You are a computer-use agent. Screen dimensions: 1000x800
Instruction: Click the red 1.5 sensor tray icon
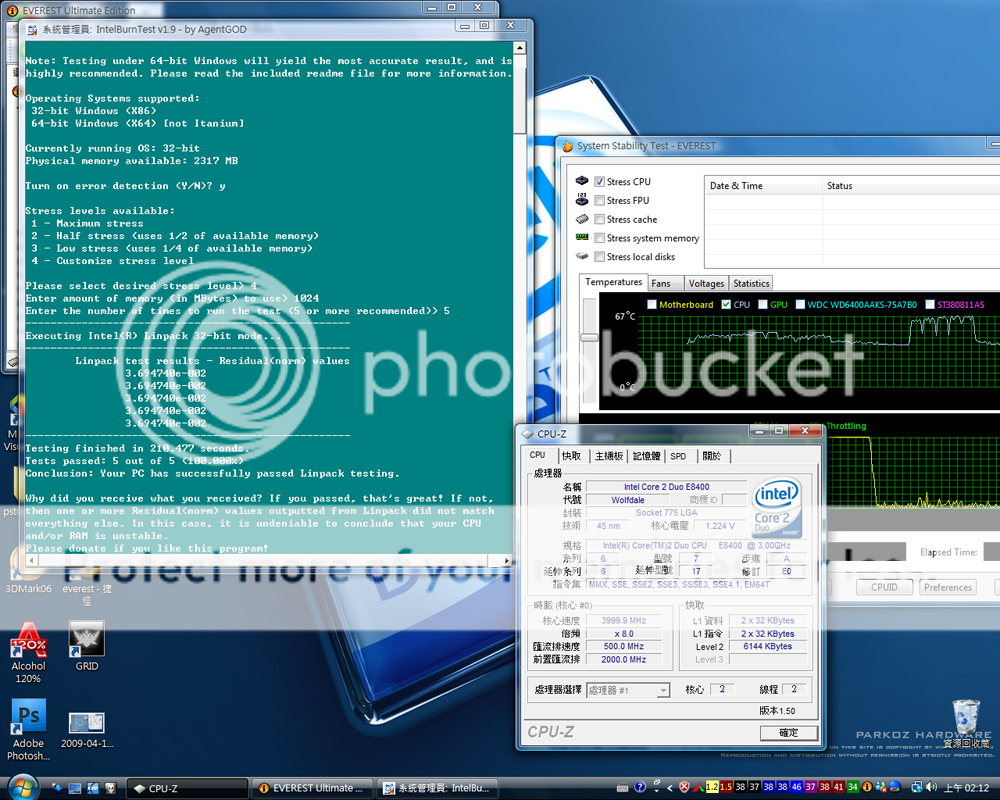click(x=726, y=787)
